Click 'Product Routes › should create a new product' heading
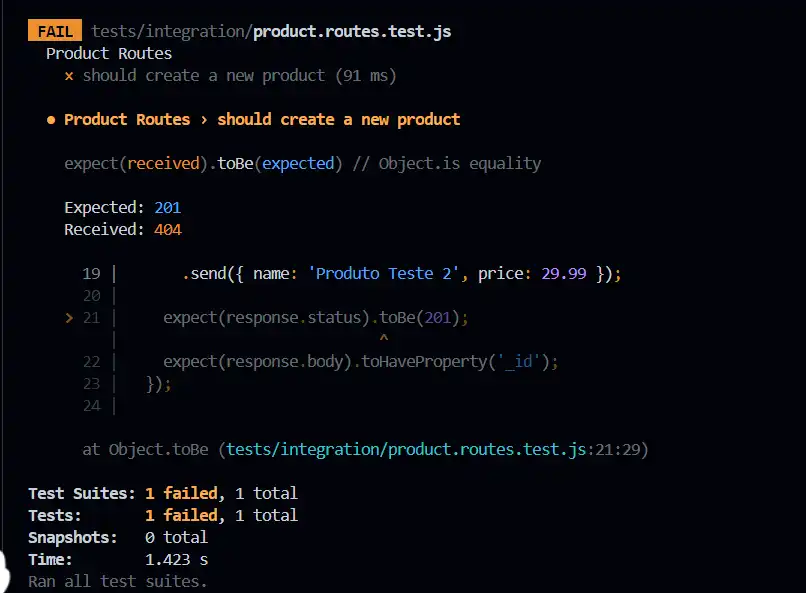The height and width of the screenshot is (593, 806). point(262,120)
